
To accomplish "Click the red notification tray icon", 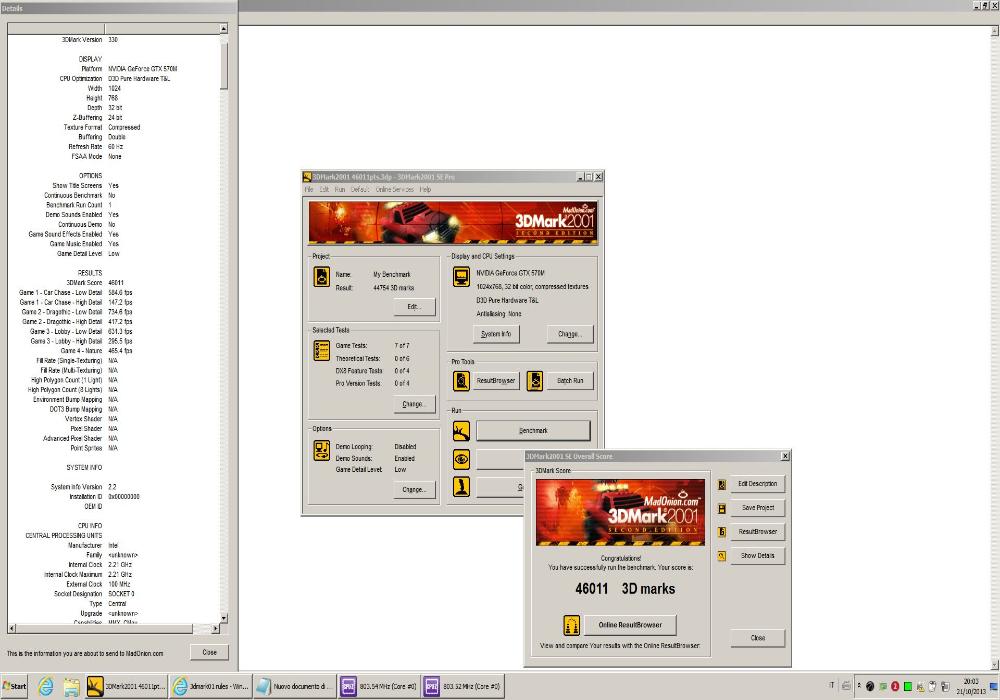I will (895, 687).
